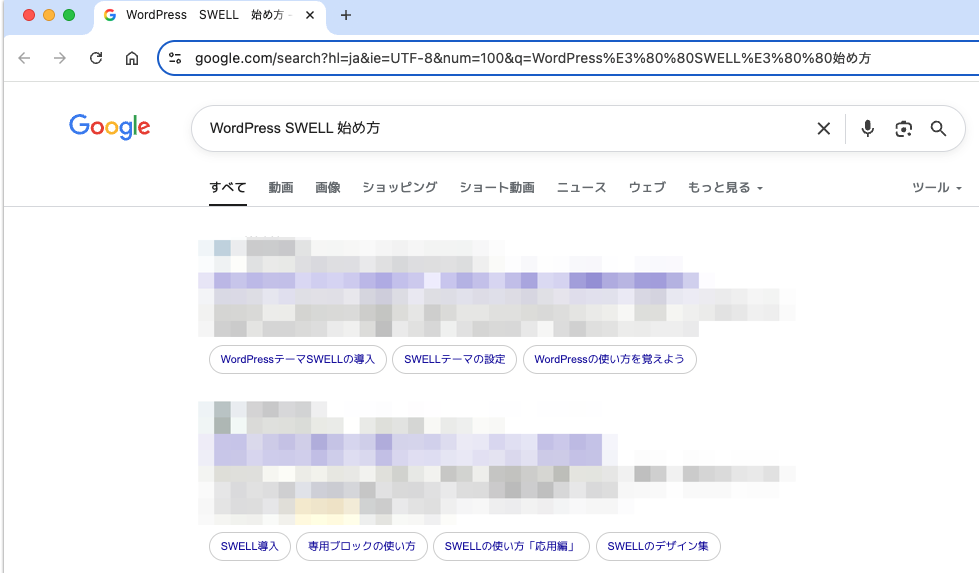The width and height of the screenshot is (979, 573).
Task: Expand the もっと見る dropdown
Action: click(x=725, y=188)
